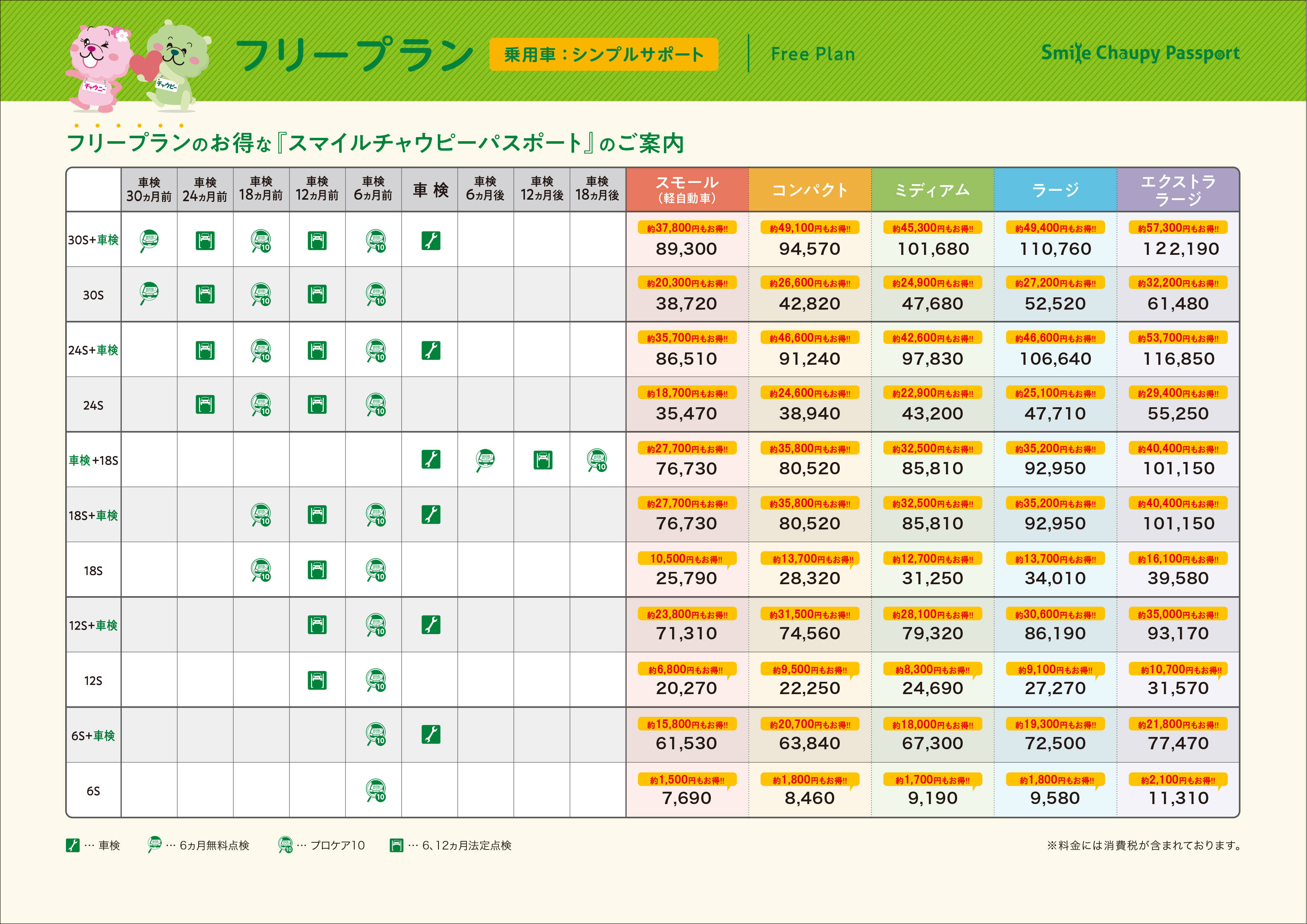This screenshot has width=1307, height=924.
Task: Click the プロケア10 icon in the 12S row
Action: point(376,680)
